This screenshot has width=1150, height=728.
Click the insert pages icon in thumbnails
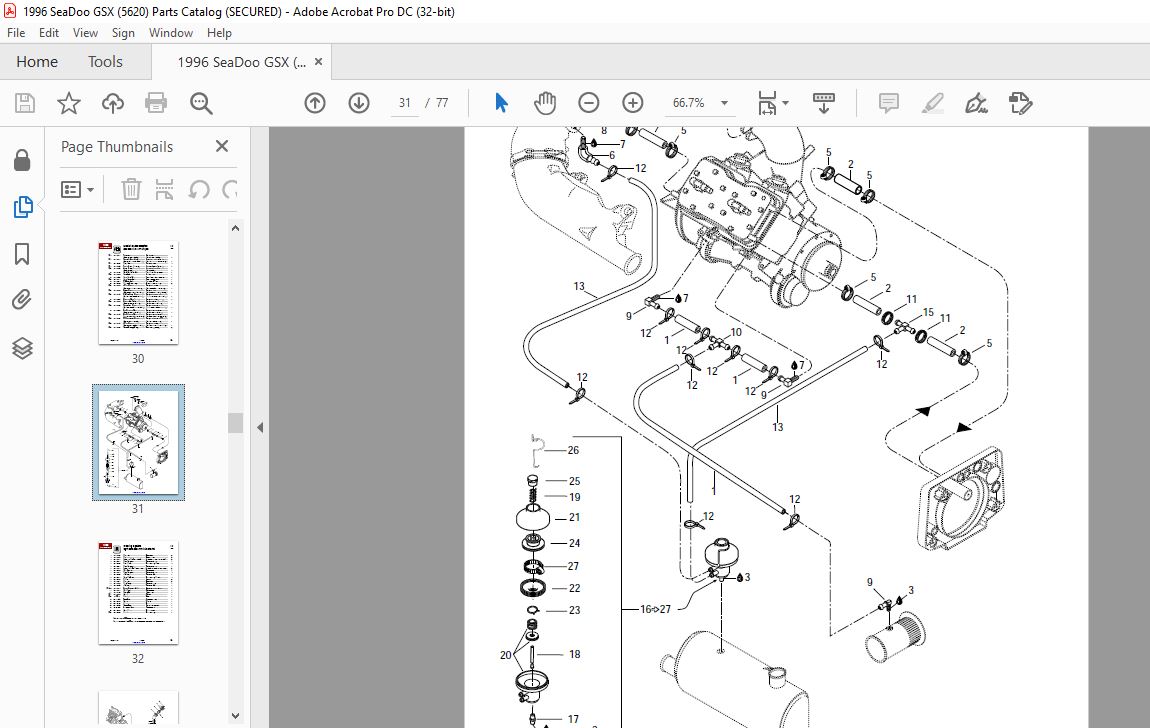[164, 190]
